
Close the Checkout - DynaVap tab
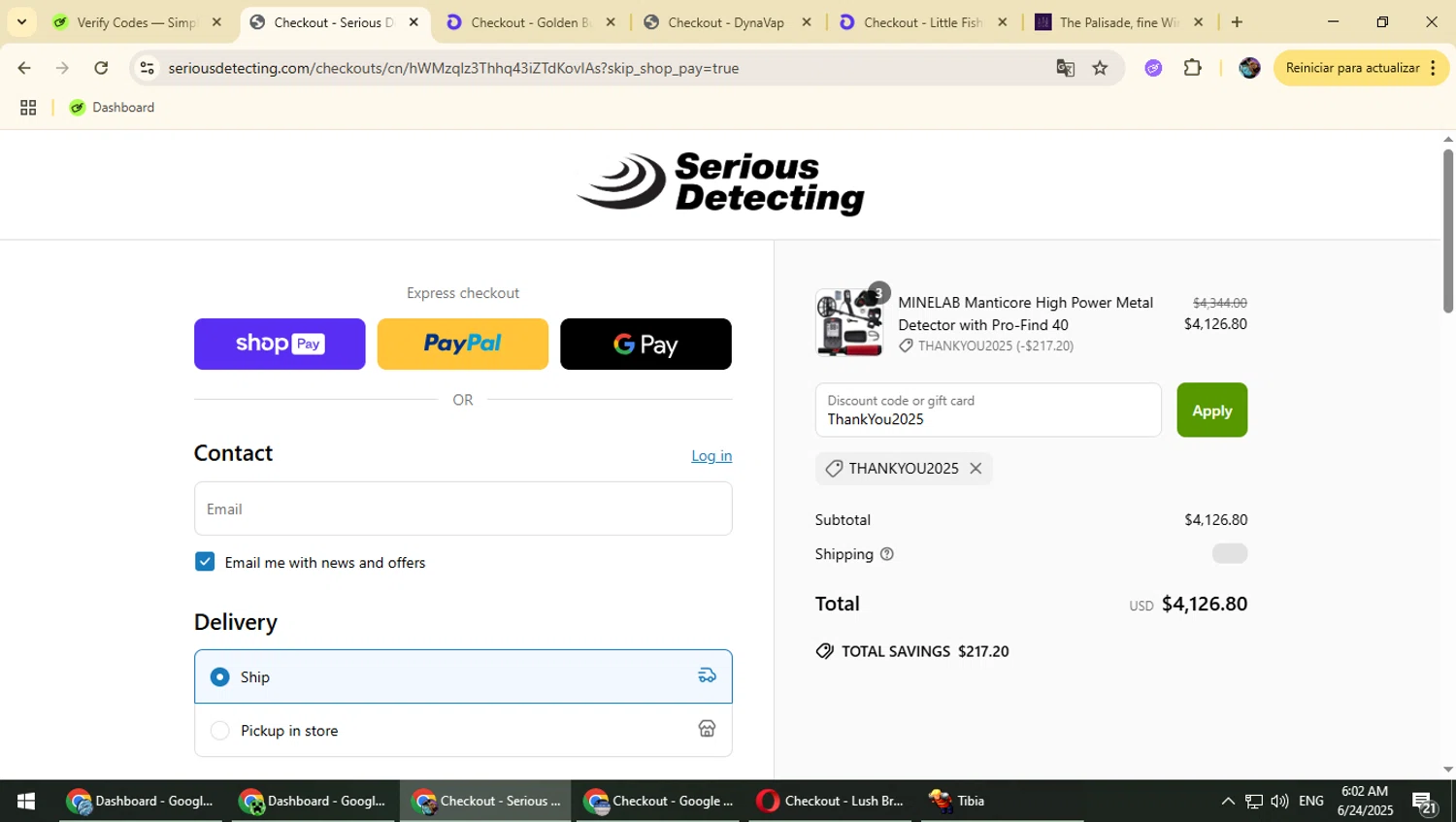pos(807,22)
